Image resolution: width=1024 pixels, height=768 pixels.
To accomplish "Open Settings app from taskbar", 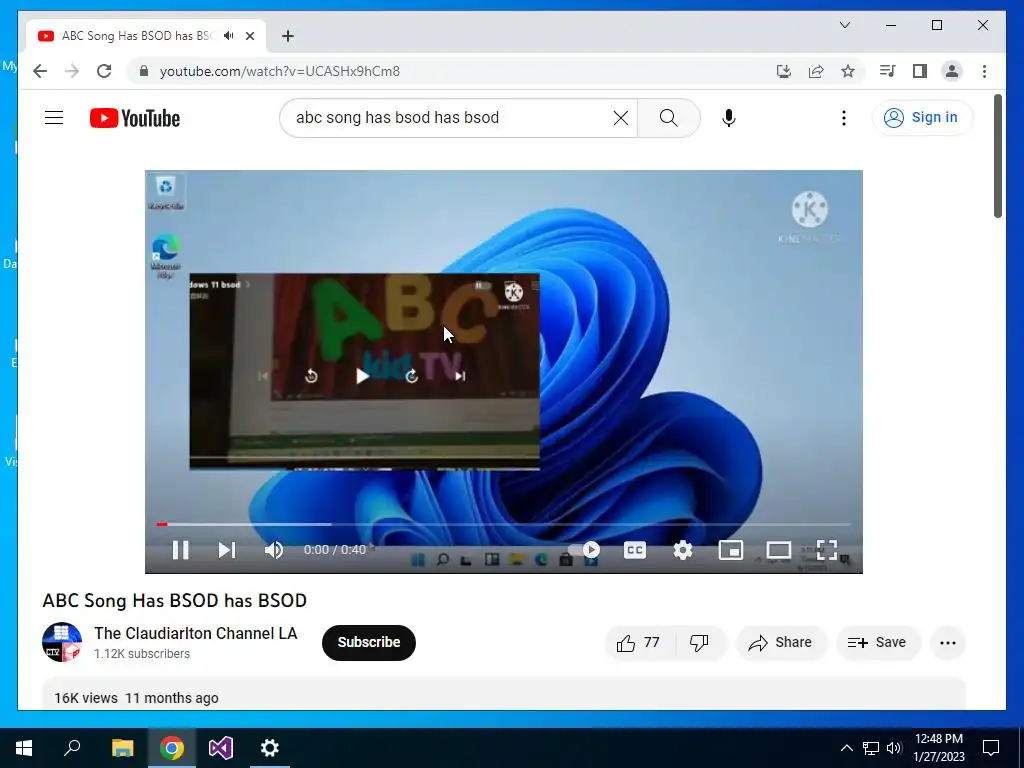I will (270, 748).
